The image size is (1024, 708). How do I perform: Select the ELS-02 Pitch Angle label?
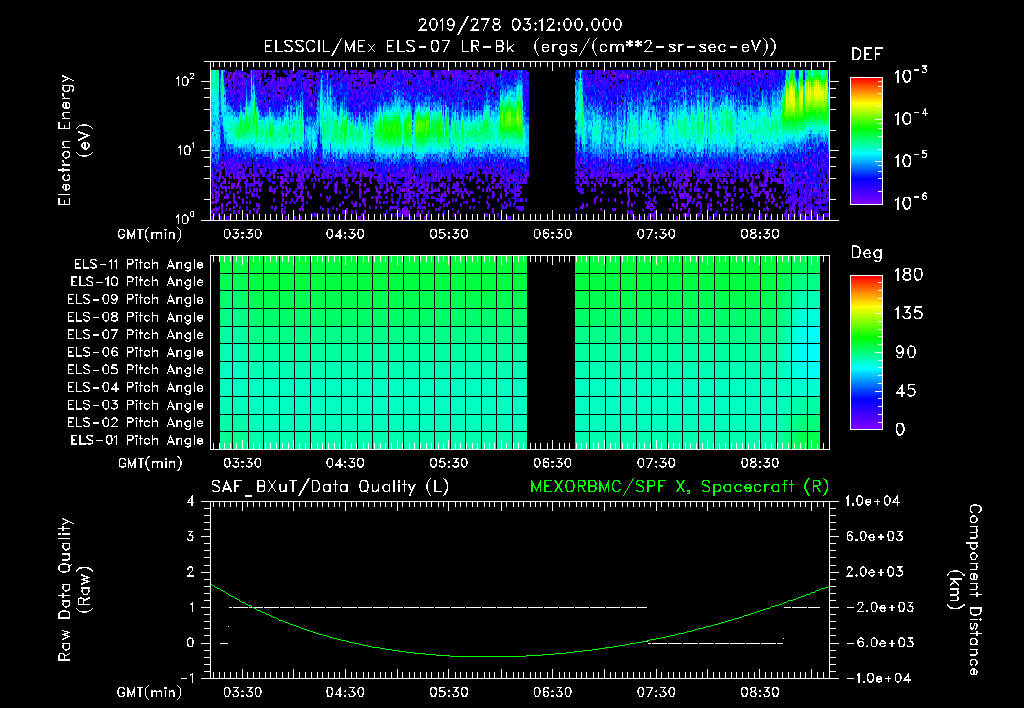(x=135, y=423)
